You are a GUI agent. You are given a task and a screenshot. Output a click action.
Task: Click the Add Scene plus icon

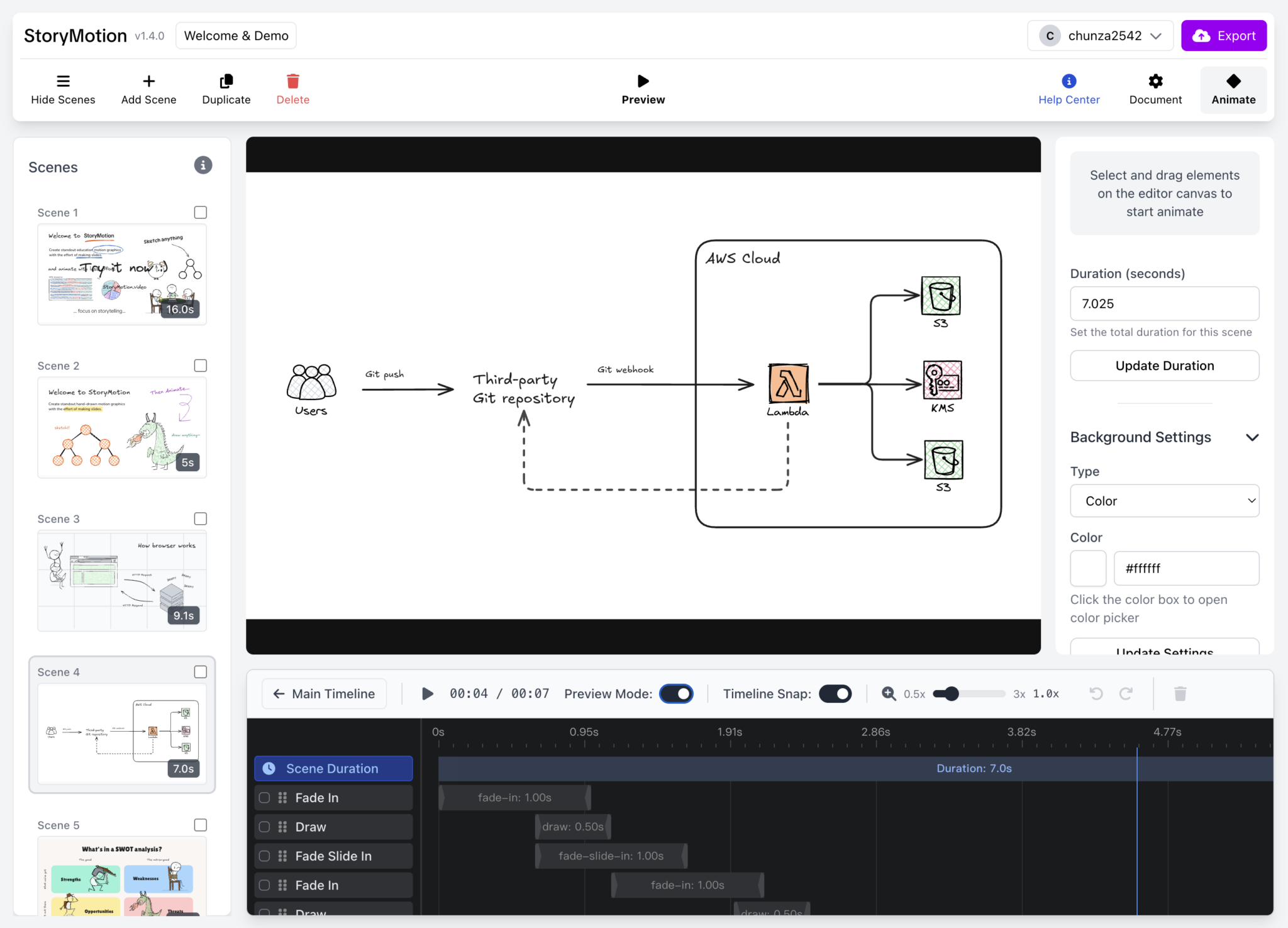click(x=148, y=82)
